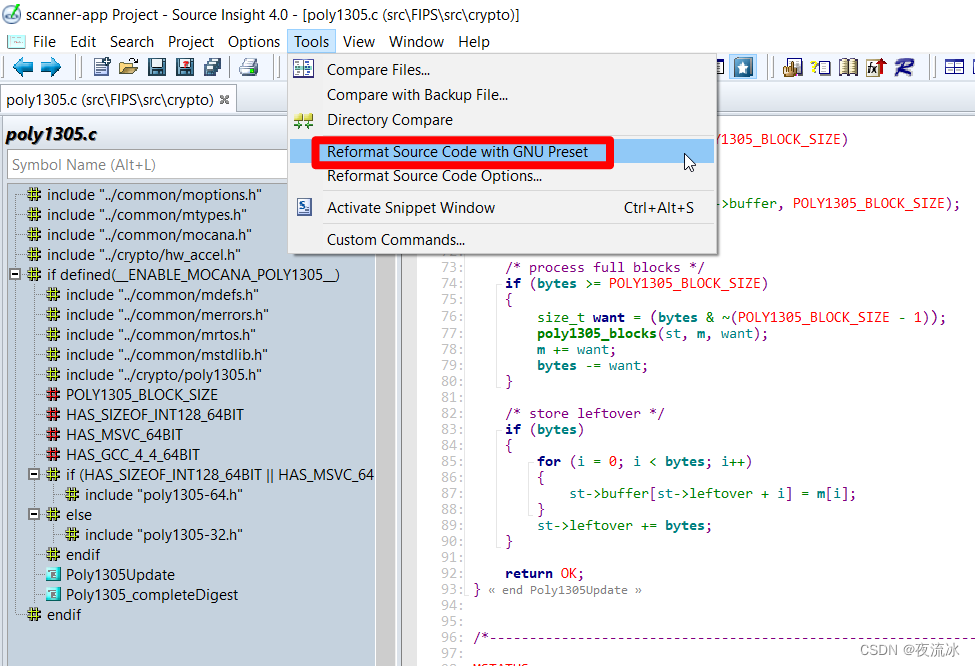Collapse the else tree node

pyautogui.click(x=35, y=514)
